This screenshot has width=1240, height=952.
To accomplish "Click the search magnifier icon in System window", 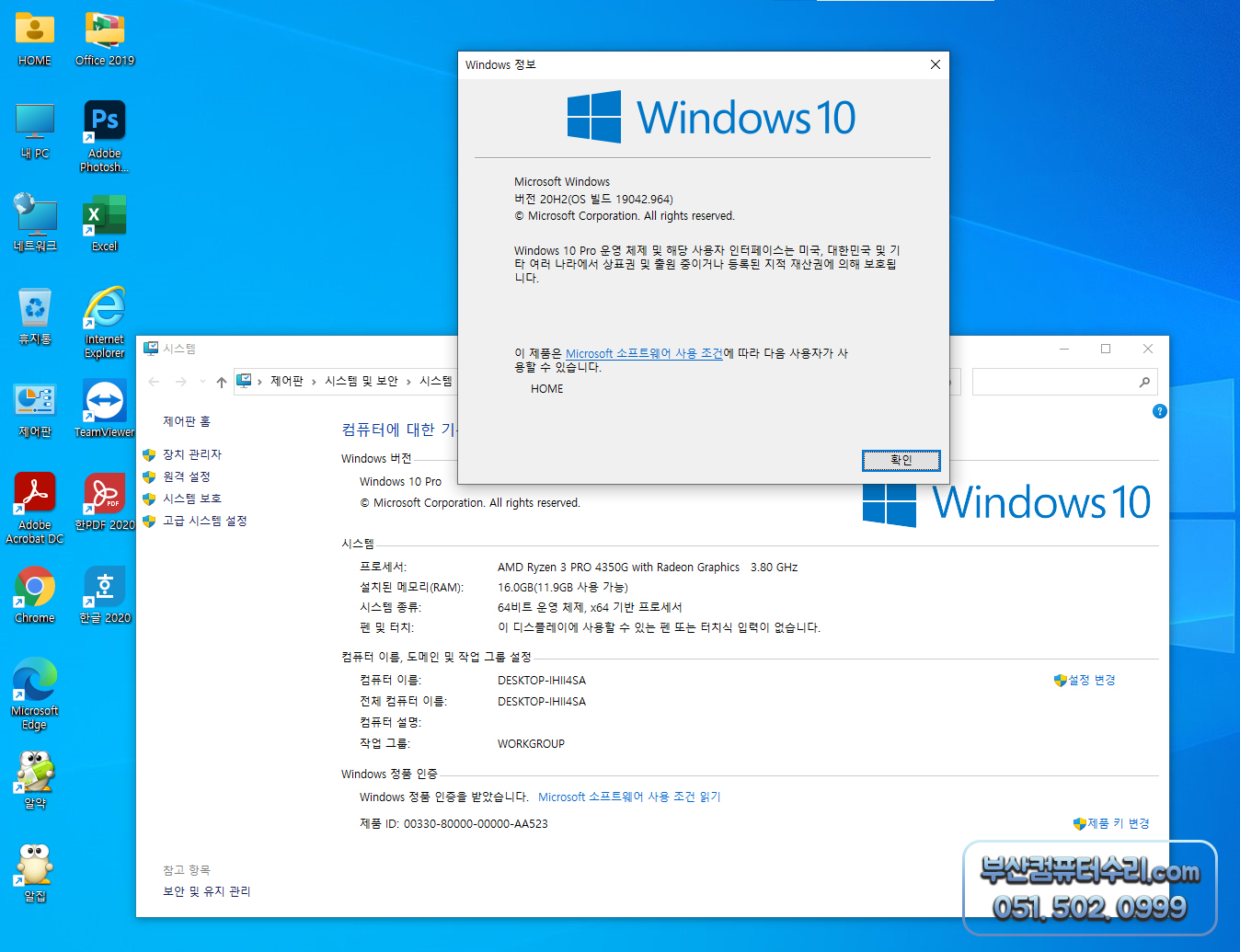I will pyautogui.click(x=1144, y=382).
